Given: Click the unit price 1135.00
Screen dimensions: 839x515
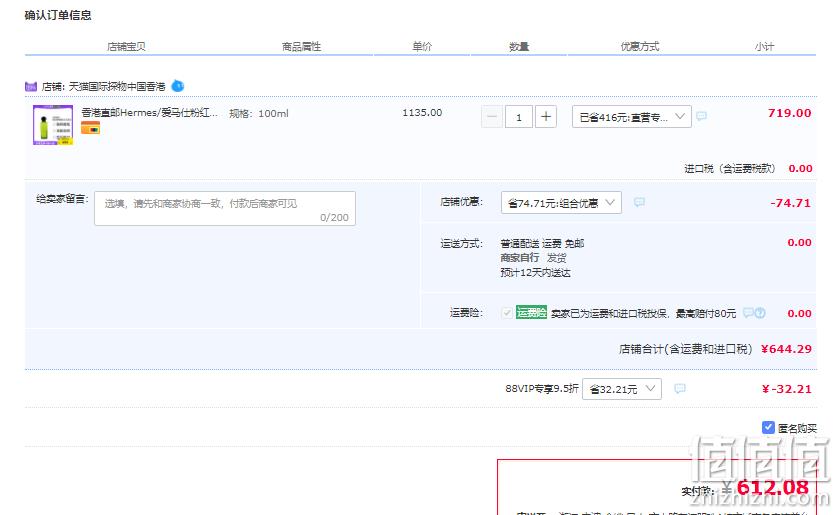Looking at the screenshot, I should point(422,112).
